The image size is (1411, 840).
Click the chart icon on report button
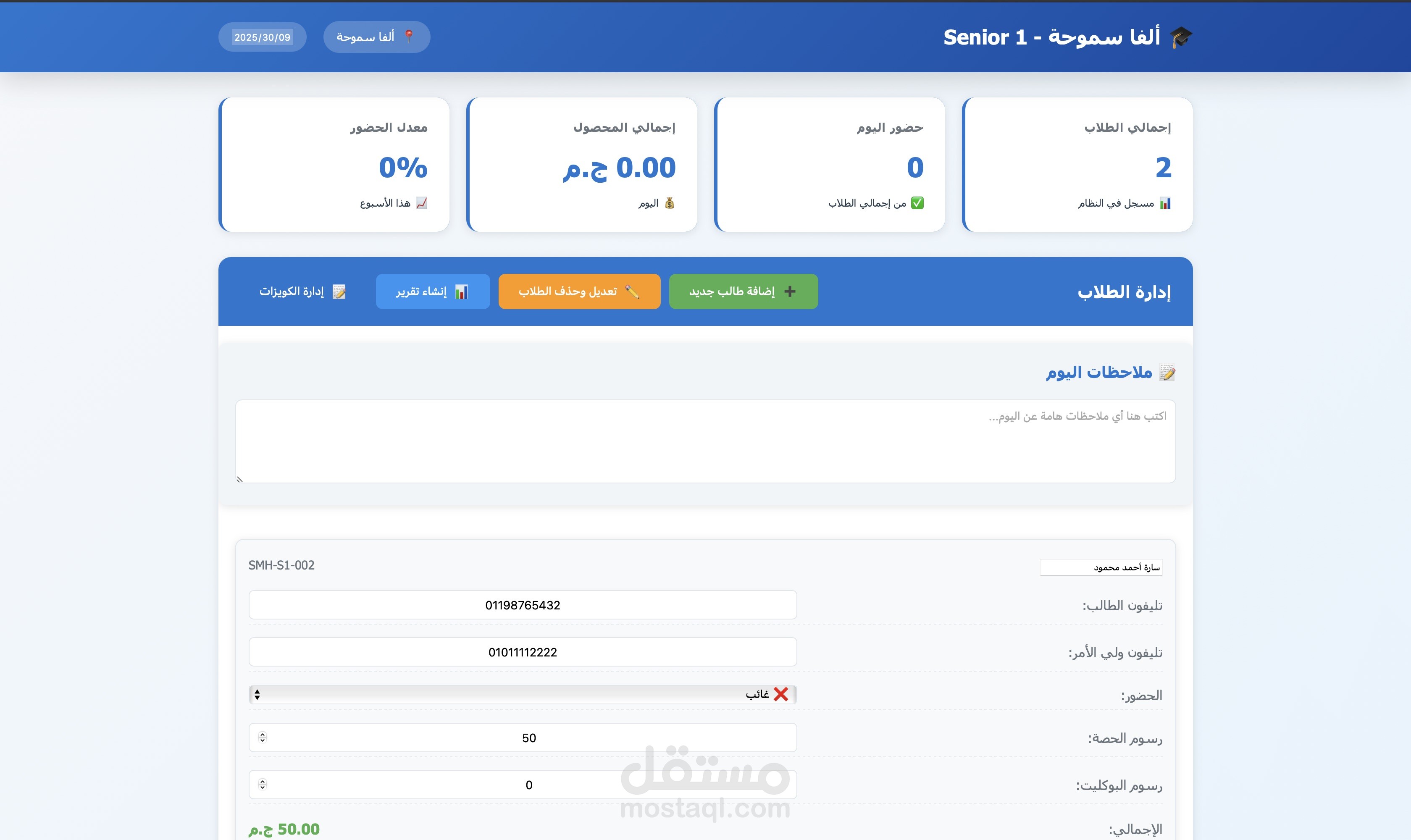point(461,291)
